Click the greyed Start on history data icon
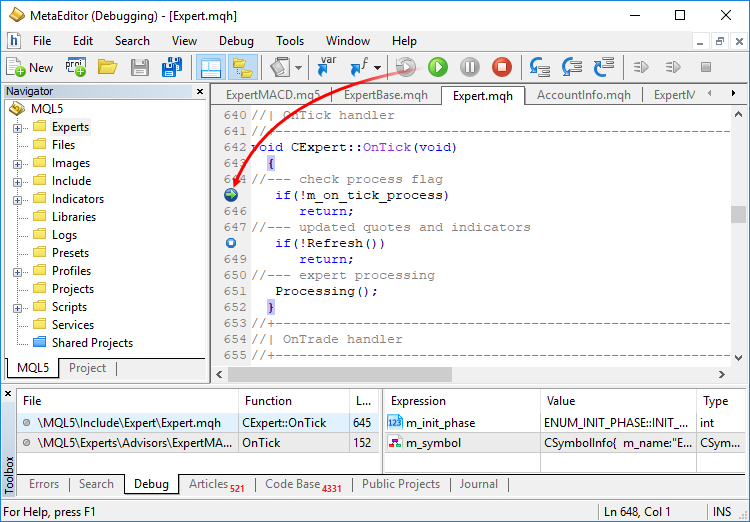 [406, 67]
